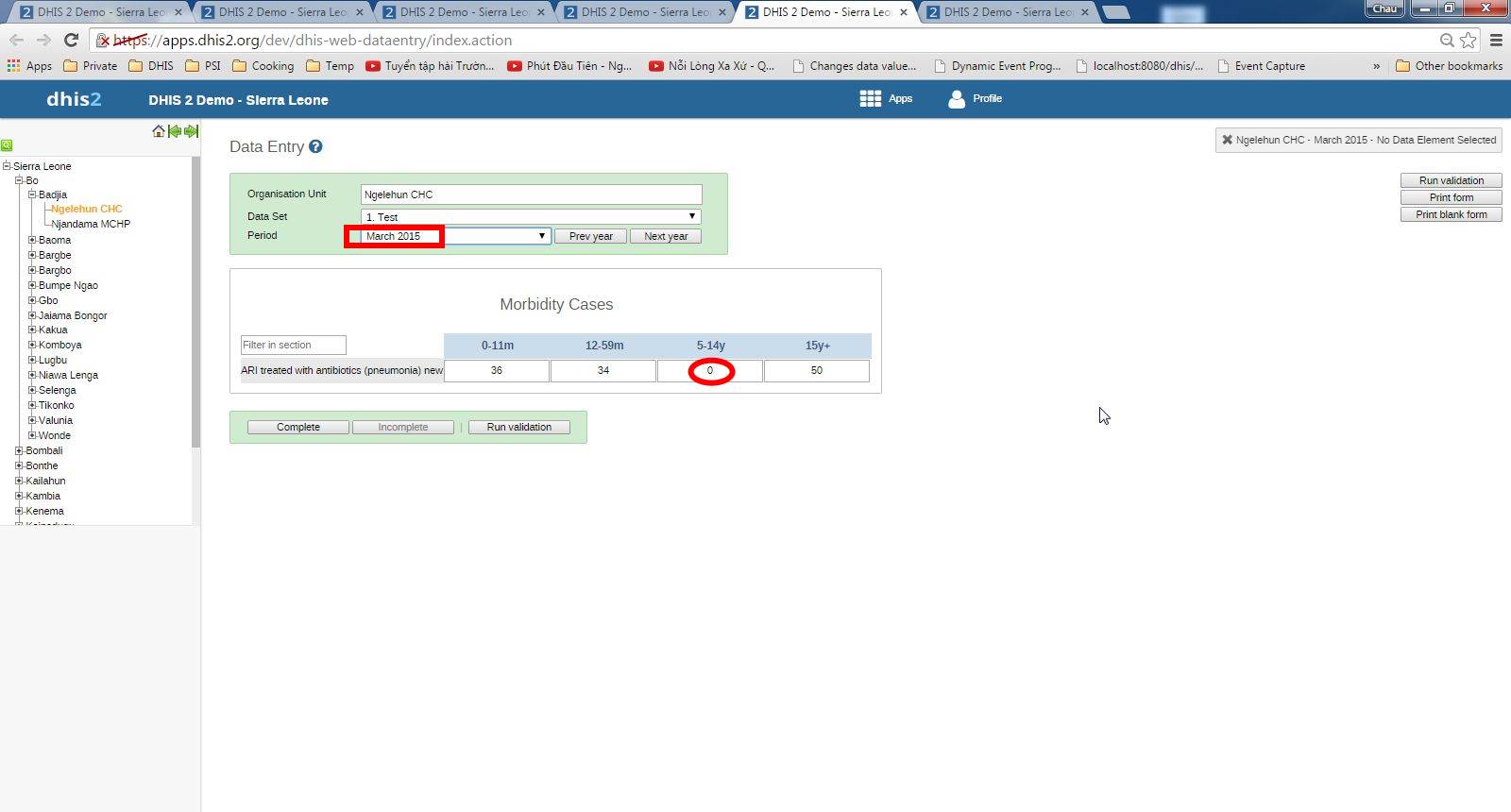Open the Data Entry help icon
The image size is (1511, 812).
click(x=315, y=146)
